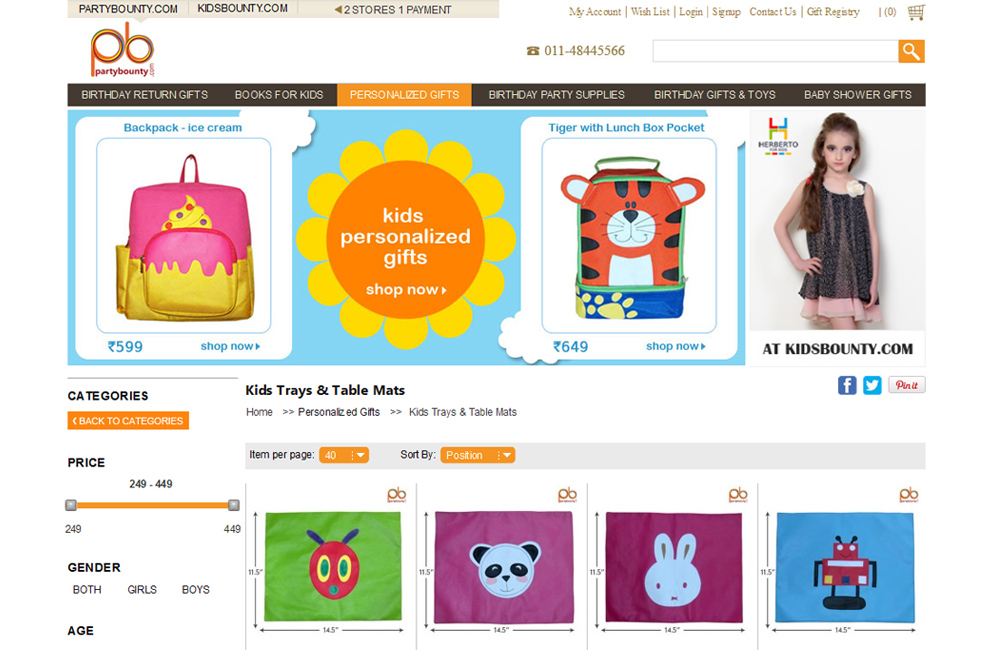Image resolution: width=1000 pixels, height=650 pixels.
Task: Open the Wish List link
Action: click(650, 11)
